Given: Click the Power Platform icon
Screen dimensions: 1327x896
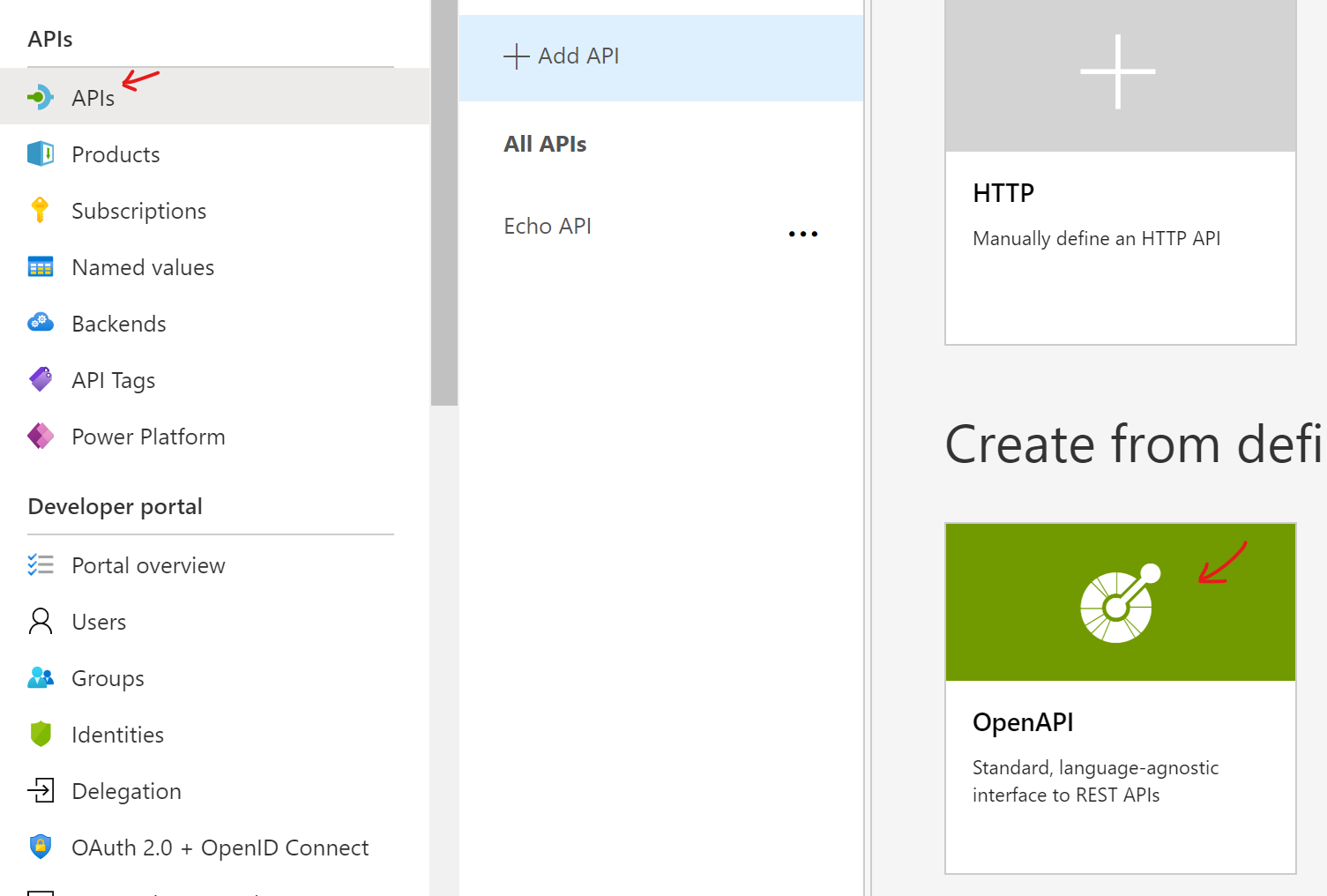Looking at the screenshot, I should (x=41, y=436).
